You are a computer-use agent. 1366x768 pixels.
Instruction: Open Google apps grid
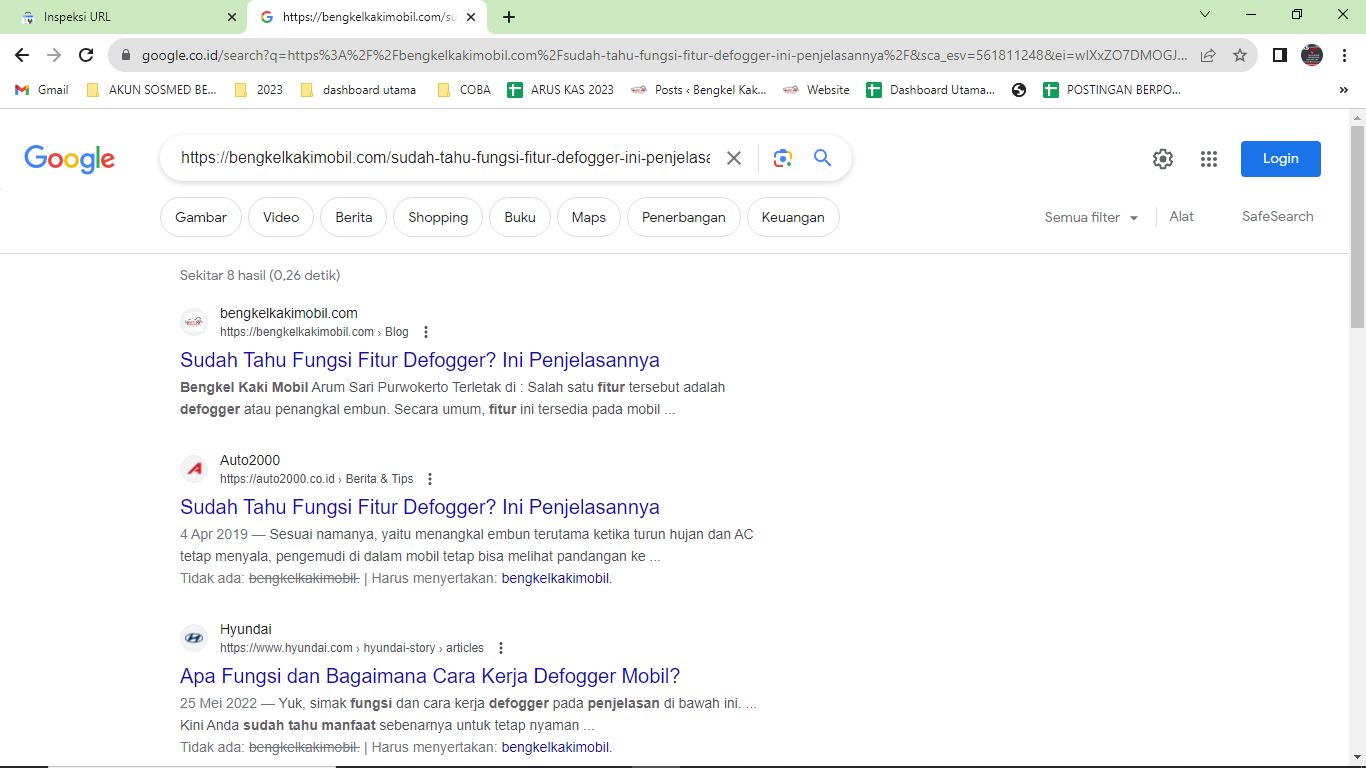pos(1209,159)
